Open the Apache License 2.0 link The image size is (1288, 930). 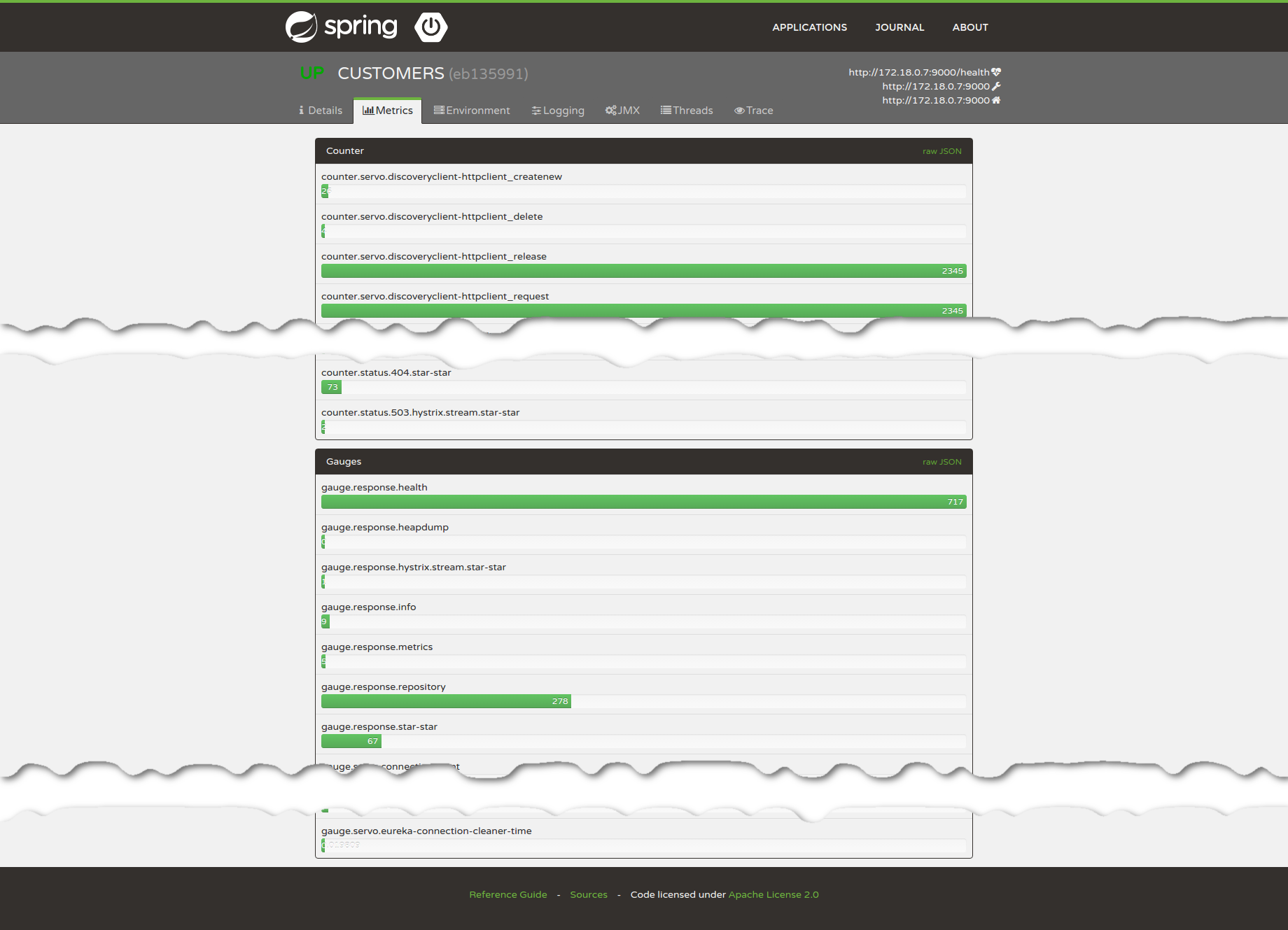pyautogui.click(x=773, y=894)
